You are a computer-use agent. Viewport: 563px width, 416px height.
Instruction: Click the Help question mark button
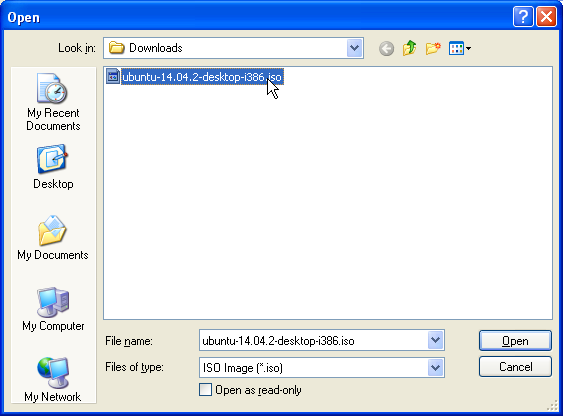pos(523,17)
